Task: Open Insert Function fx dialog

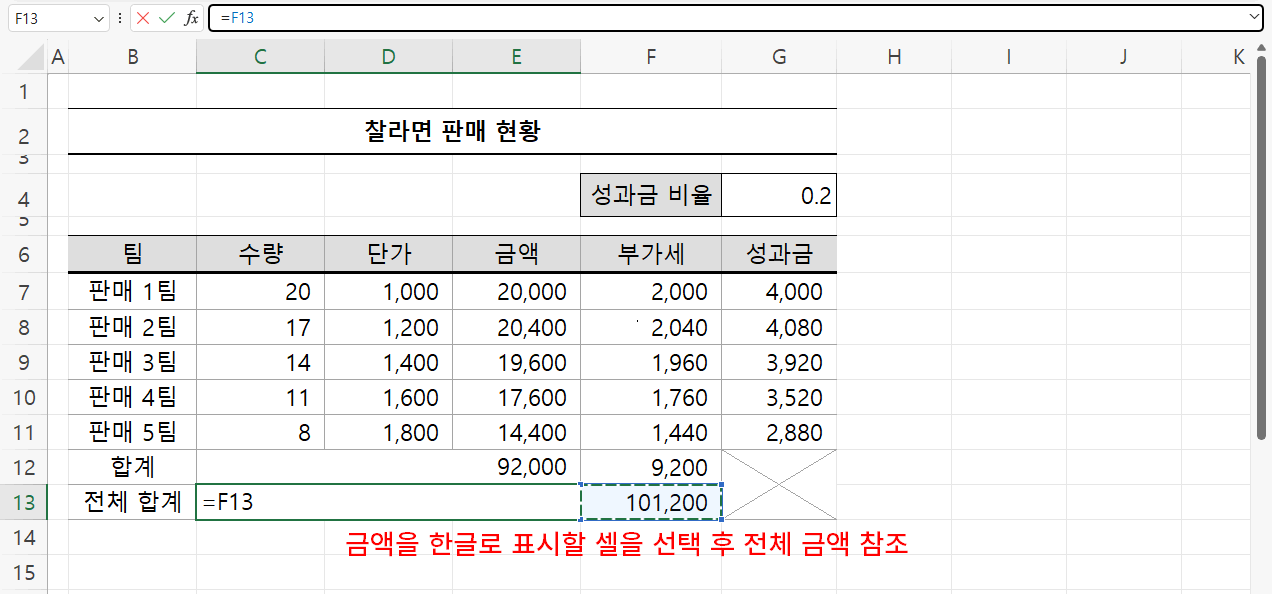Action: click(191, 18)
